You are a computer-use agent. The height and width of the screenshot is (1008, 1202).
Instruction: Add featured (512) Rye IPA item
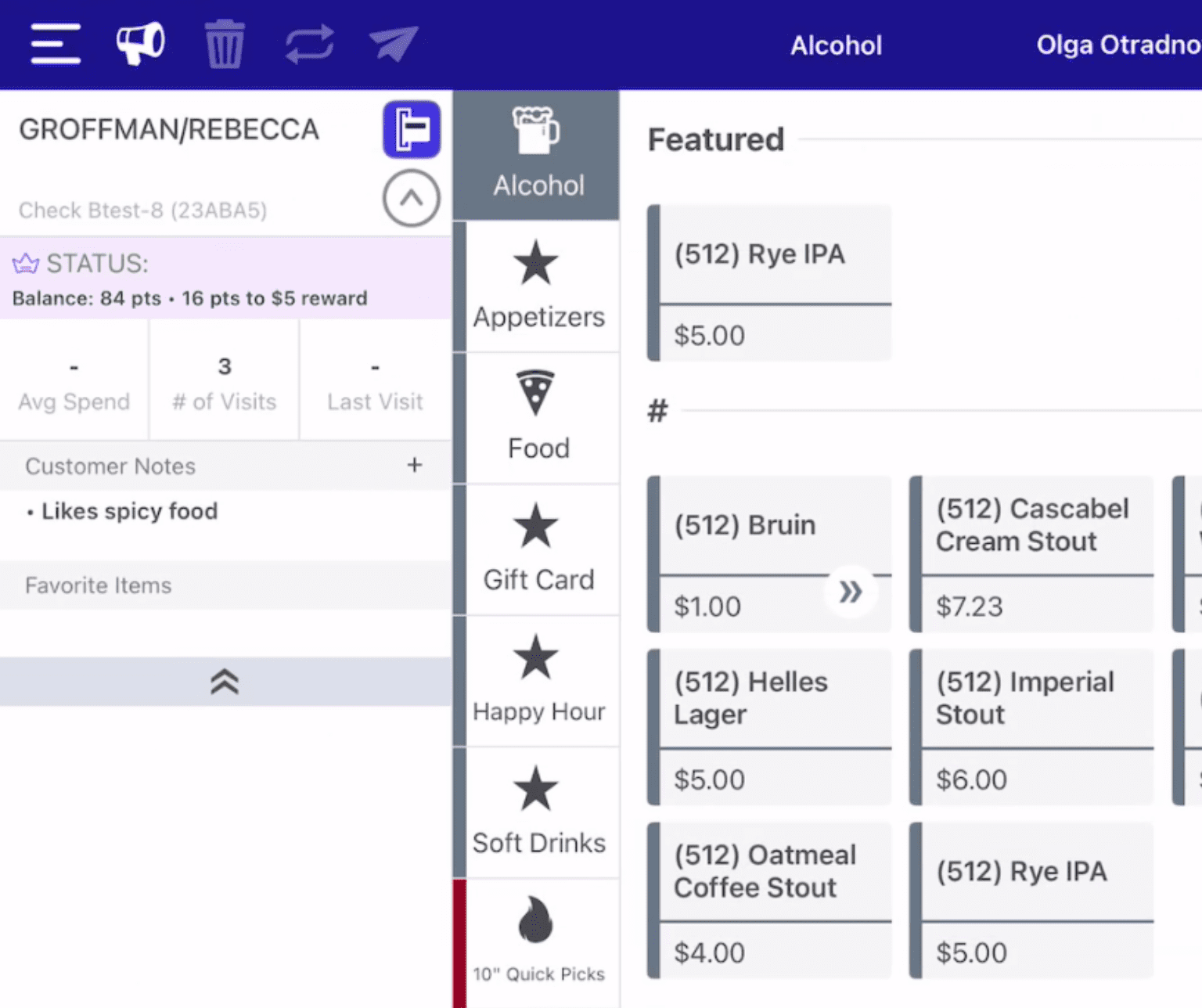click(x=770, y=283)
